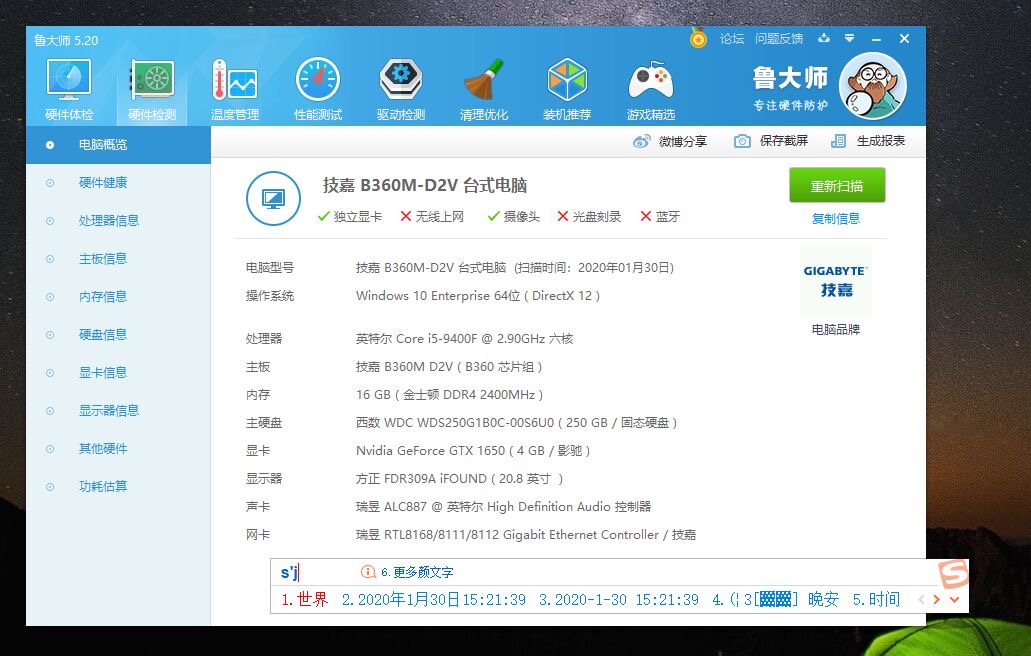Choose IME candidate 4 晚安

pyautogui.click(x=776, y=599)
